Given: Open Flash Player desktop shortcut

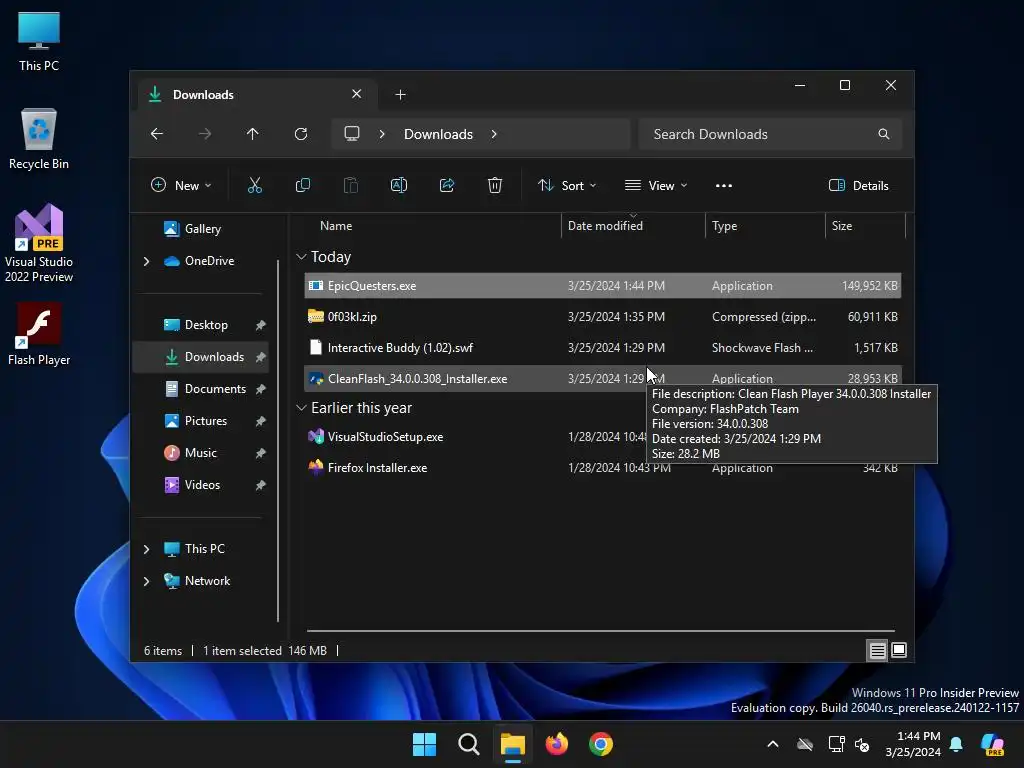Looking at the screenshot, I should pos(39,334).
